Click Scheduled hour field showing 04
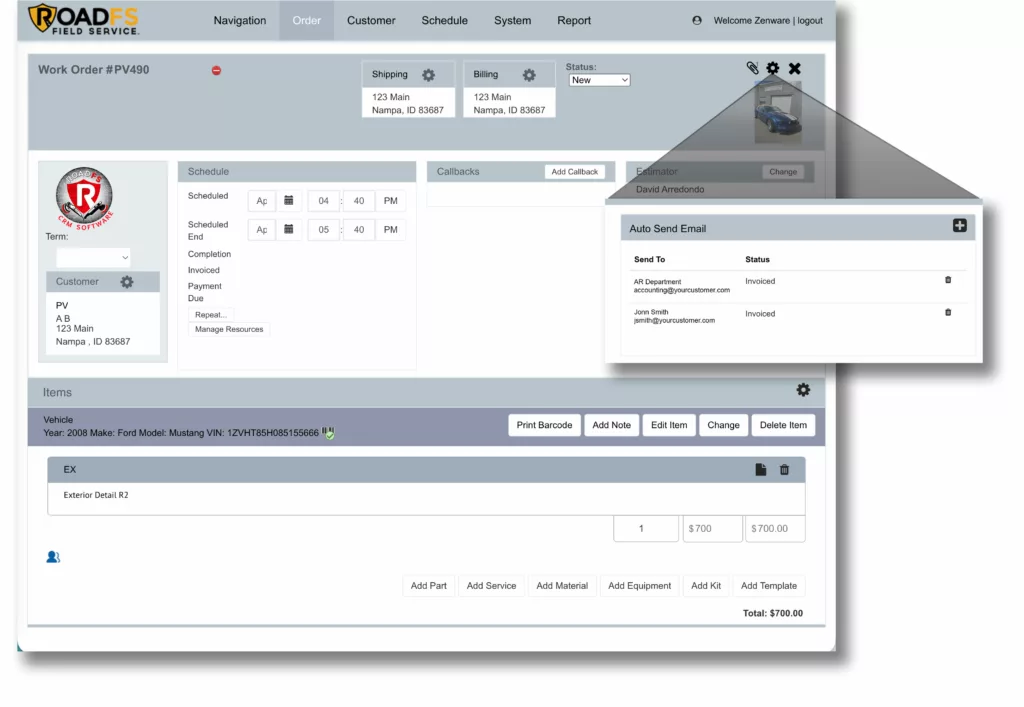The width and height of the screenshot is (1024, 707). click(323, 201)
